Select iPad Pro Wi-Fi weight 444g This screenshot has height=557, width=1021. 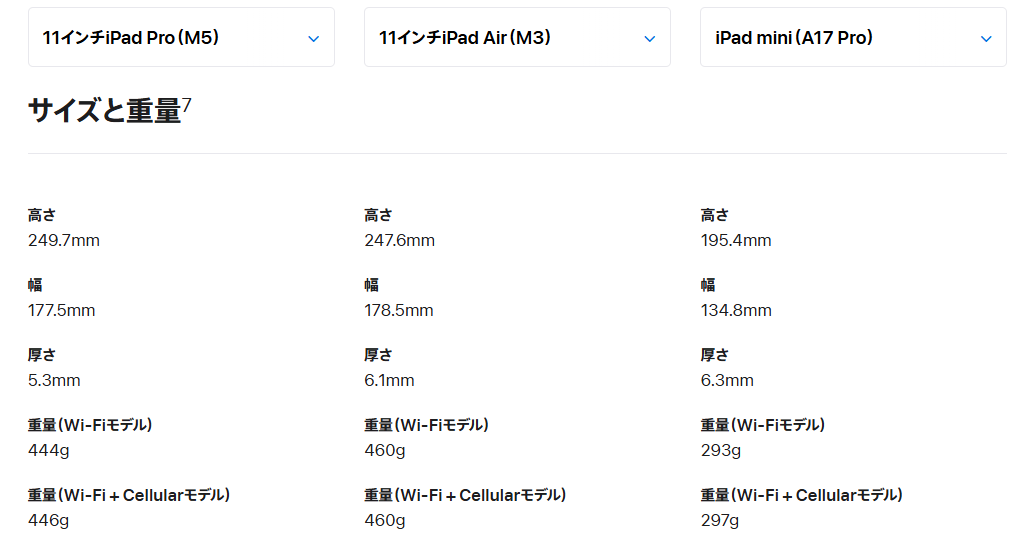[49, 450]
